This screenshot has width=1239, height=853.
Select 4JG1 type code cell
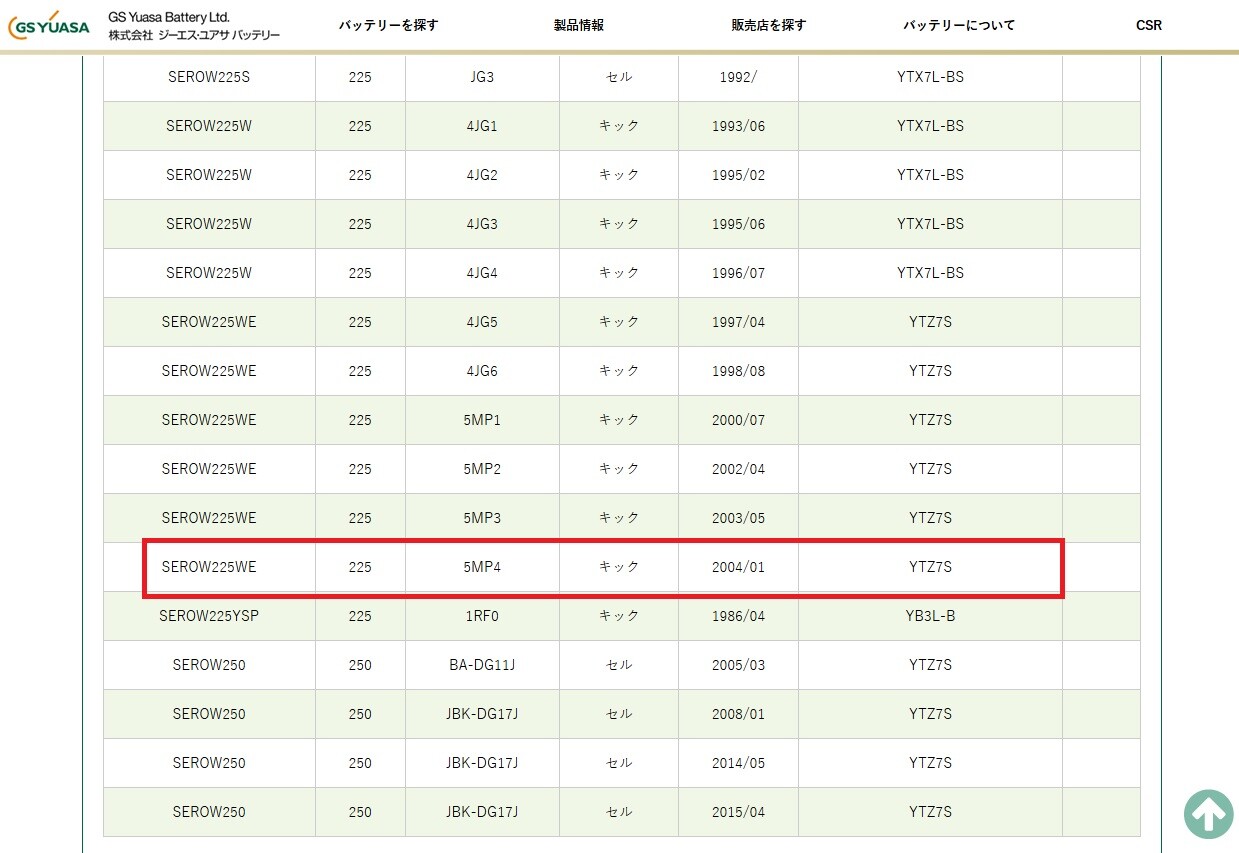[x=482, y=126]
